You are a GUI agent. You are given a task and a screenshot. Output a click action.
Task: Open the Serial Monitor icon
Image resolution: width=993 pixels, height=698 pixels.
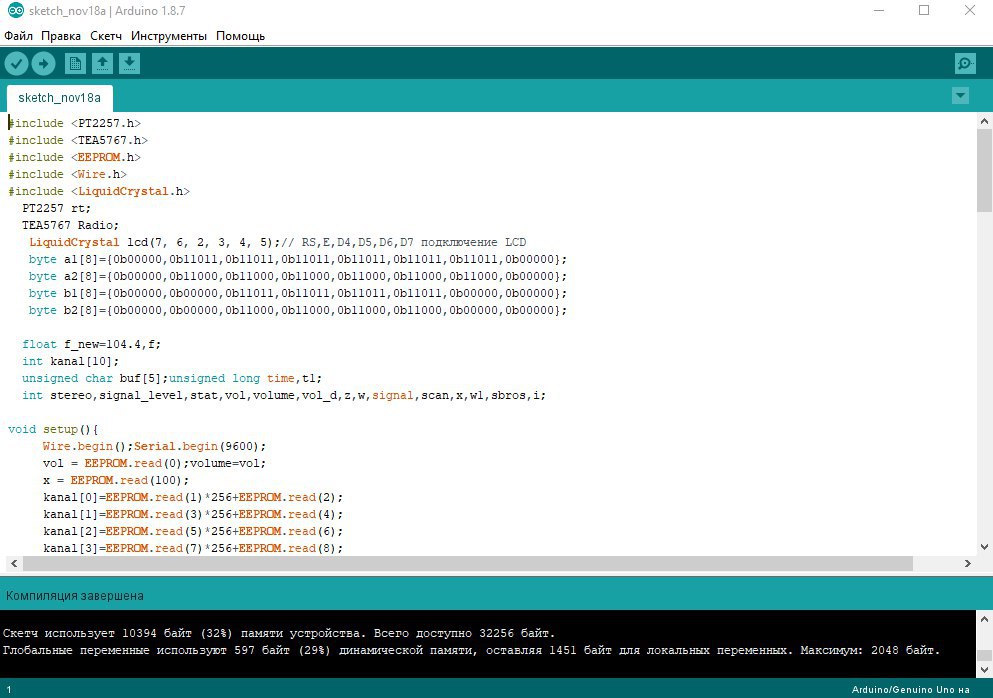point(965,63)
